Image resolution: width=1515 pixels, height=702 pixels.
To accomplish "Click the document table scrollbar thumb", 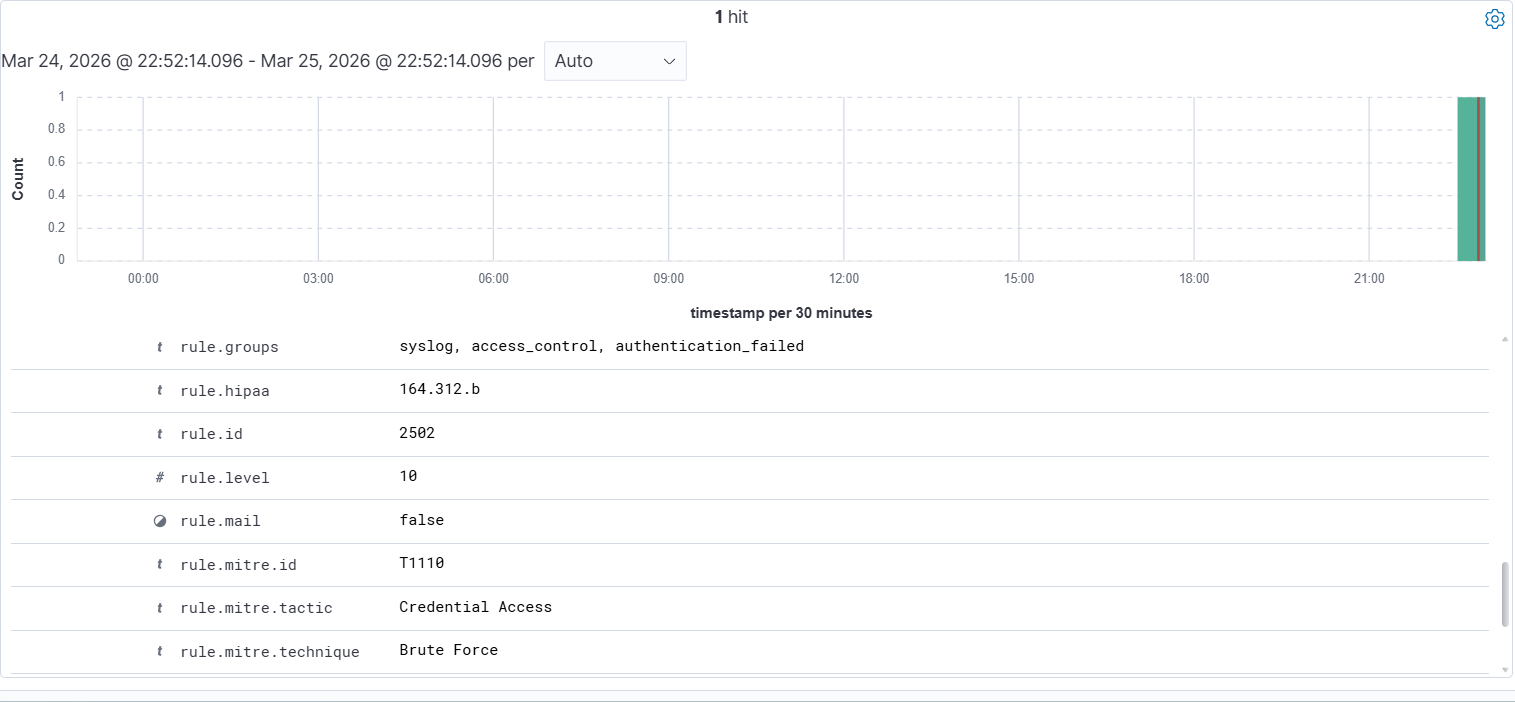I will pyautogui.click(x=1506, y=594).
